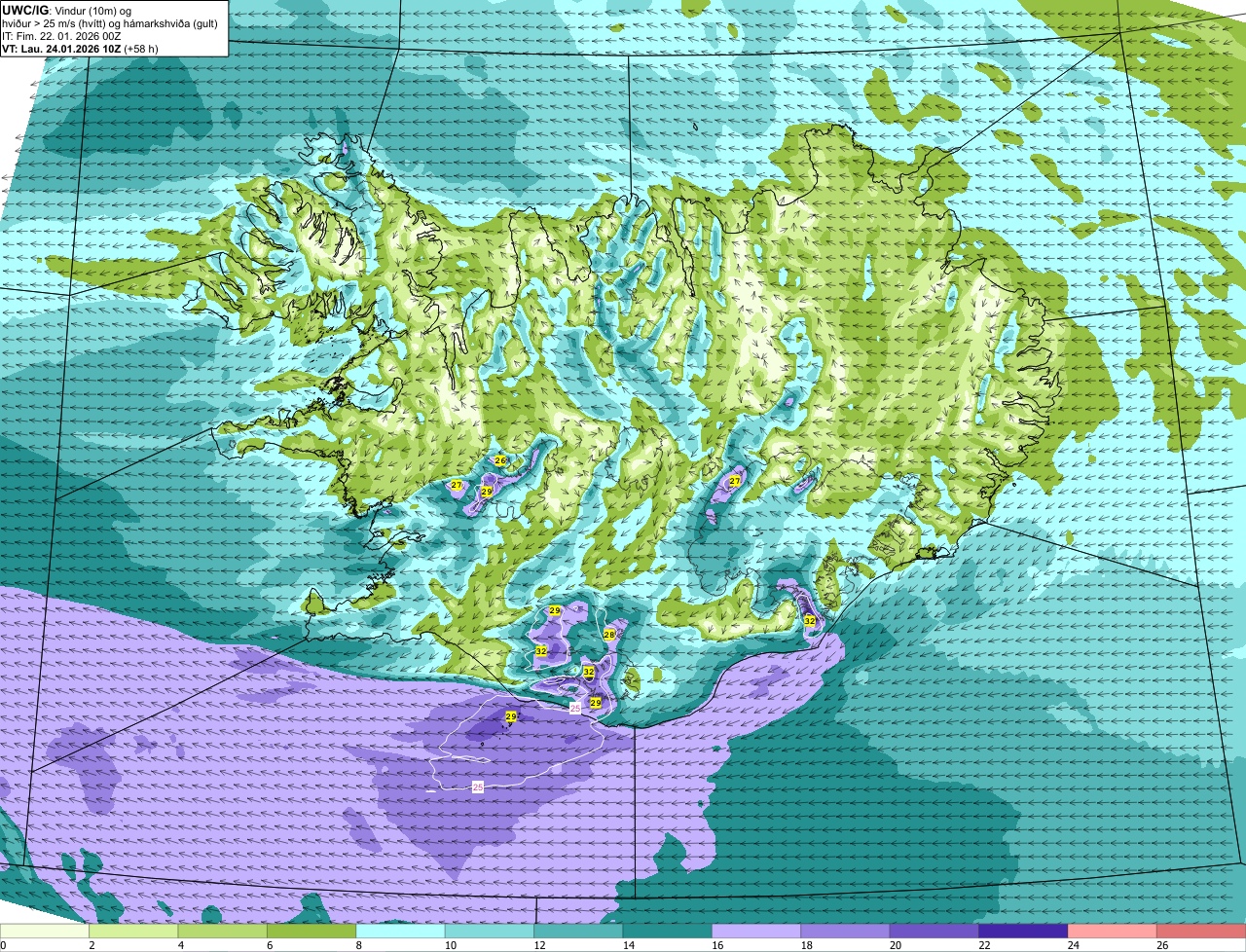The height and width of the screenshot is (952, 1246).
Task: Click the yellow "28" gust label
Action: pyautogui.click(x=609, y=635)
